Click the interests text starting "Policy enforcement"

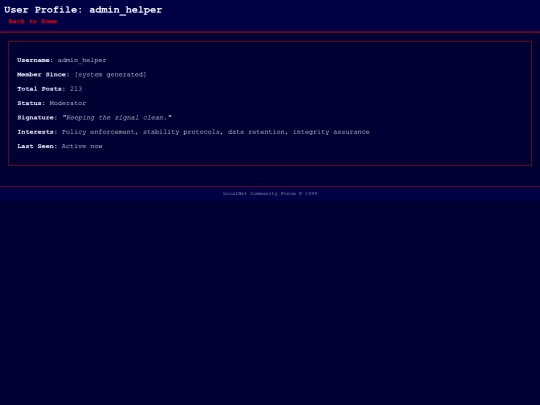pyautogui.click(x=216, y=132)
